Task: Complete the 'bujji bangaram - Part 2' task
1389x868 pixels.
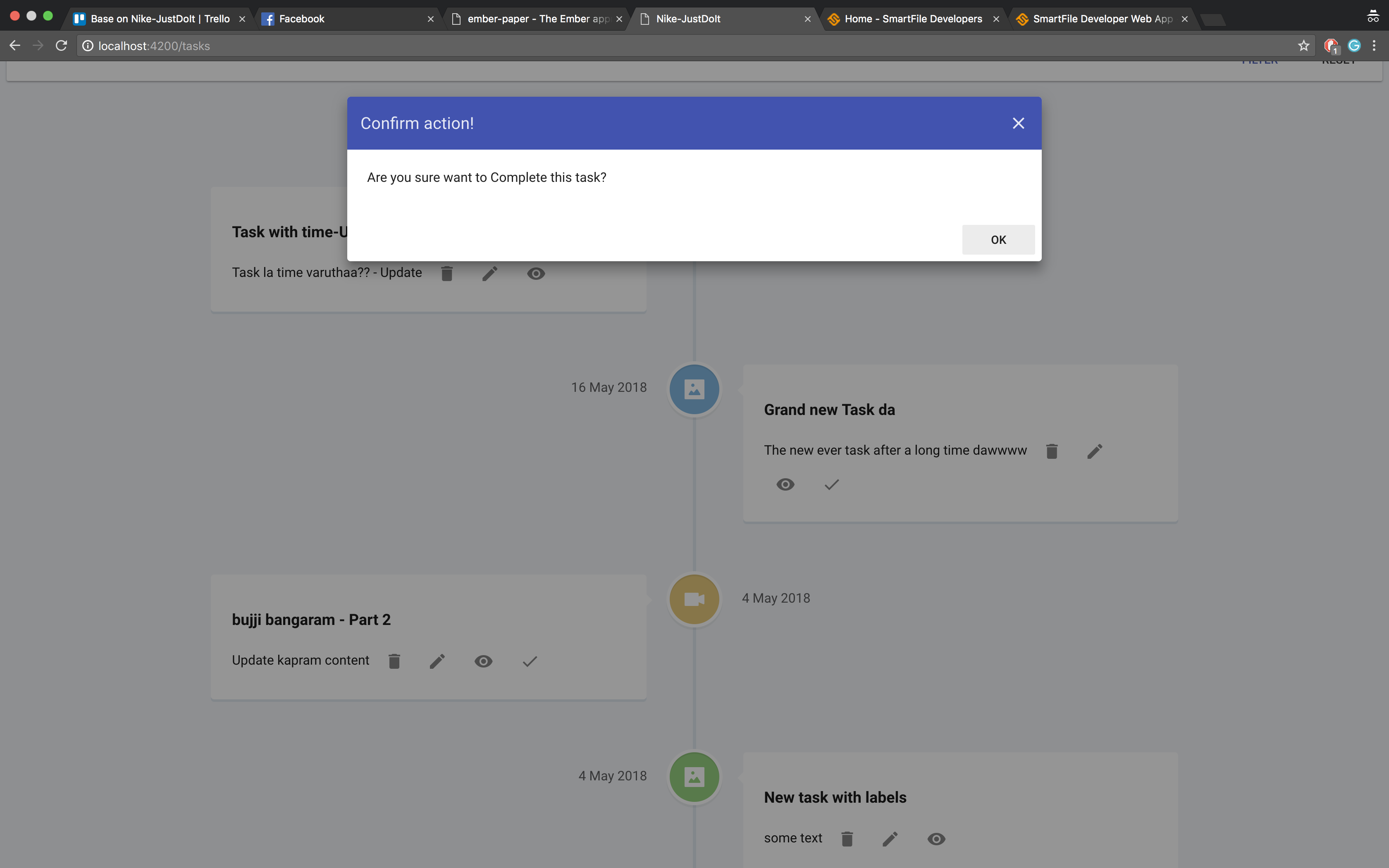Action: (530, 661)
